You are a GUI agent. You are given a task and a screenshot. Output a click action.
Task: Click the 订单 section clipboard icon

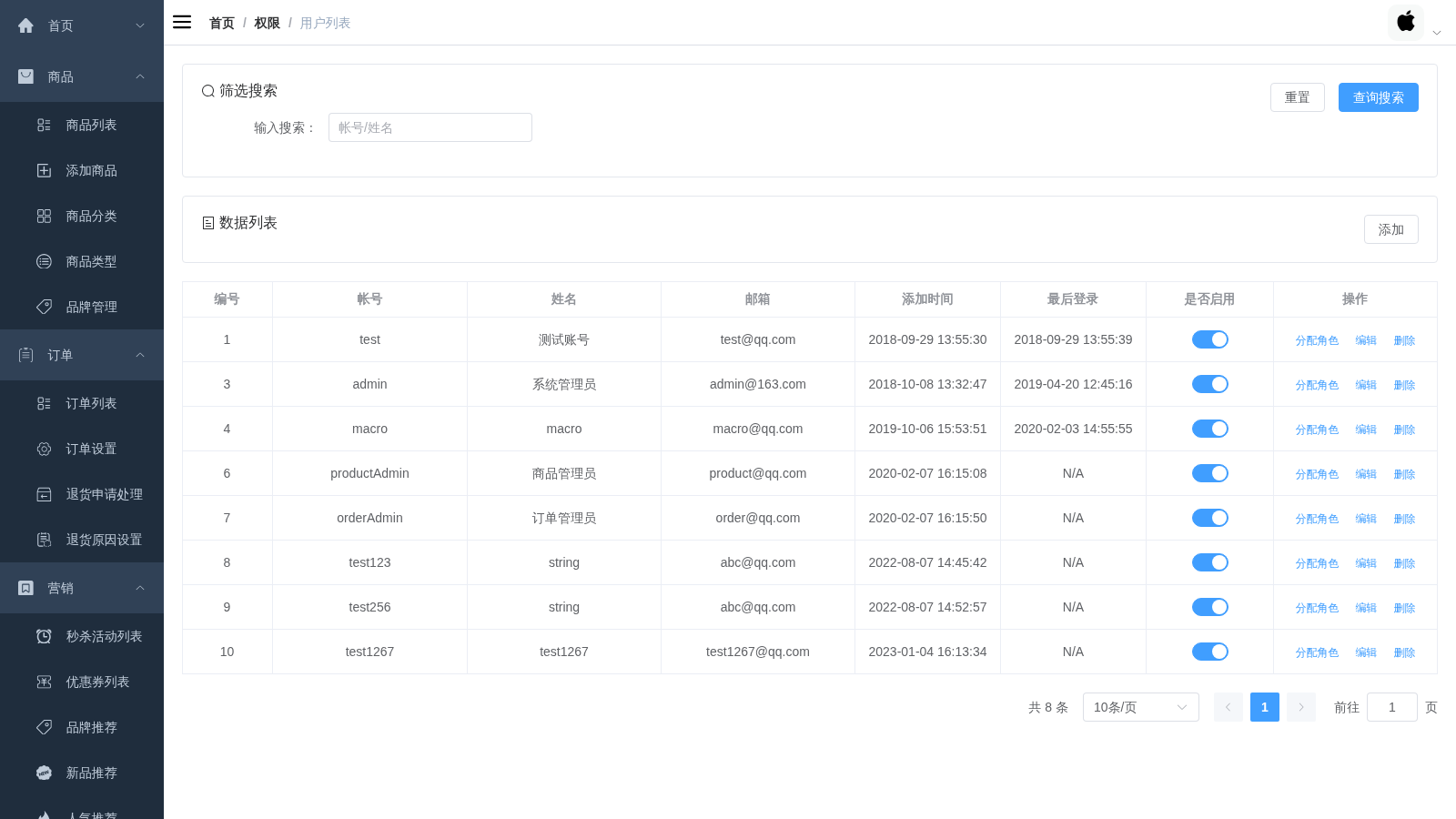(x=25, y=355)
